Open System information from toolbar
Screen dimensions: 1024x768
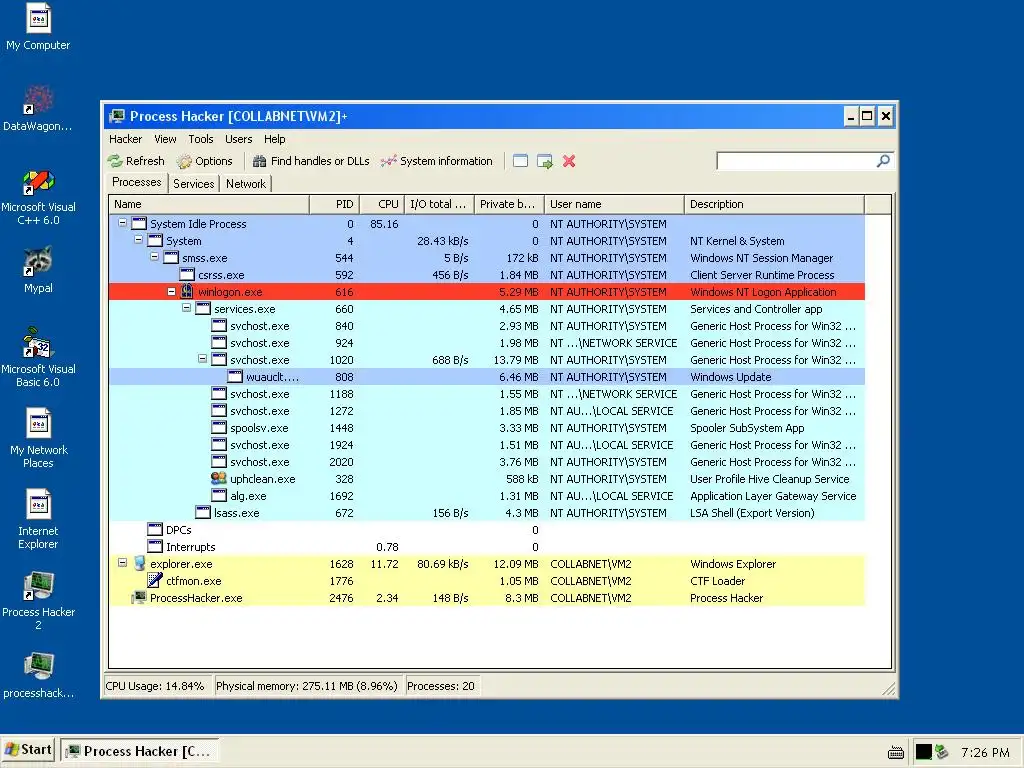pos(437,161)
